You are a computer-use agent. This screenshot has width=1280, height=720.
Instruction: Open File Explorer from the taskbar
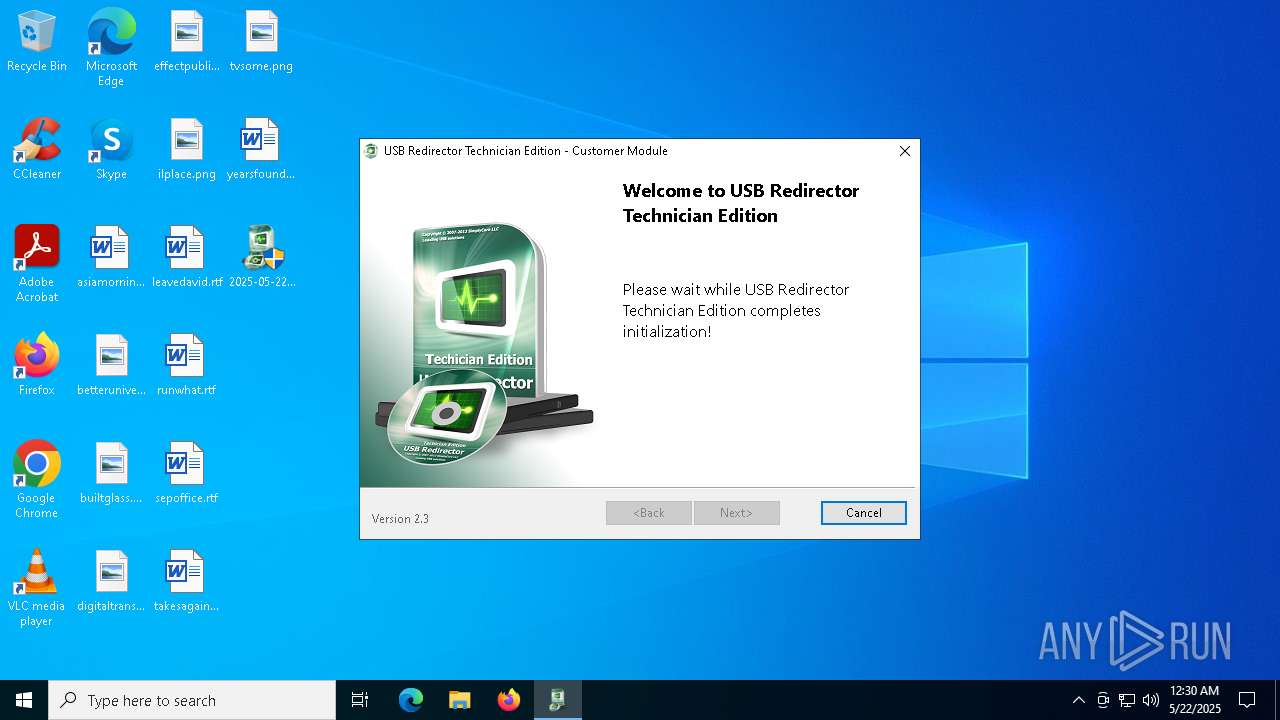[x=460, y=700]
